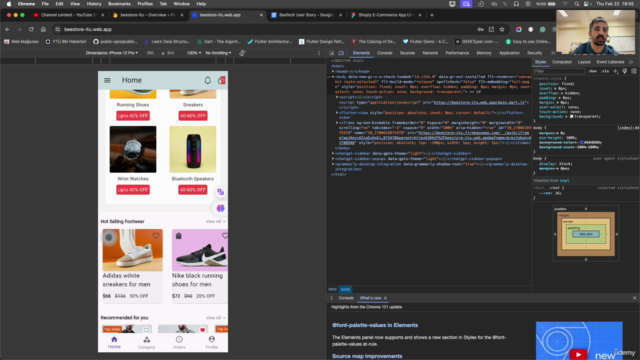Switch to the Network panel tab
Screen dimensions: 640x360
click(x=430, y=53)
